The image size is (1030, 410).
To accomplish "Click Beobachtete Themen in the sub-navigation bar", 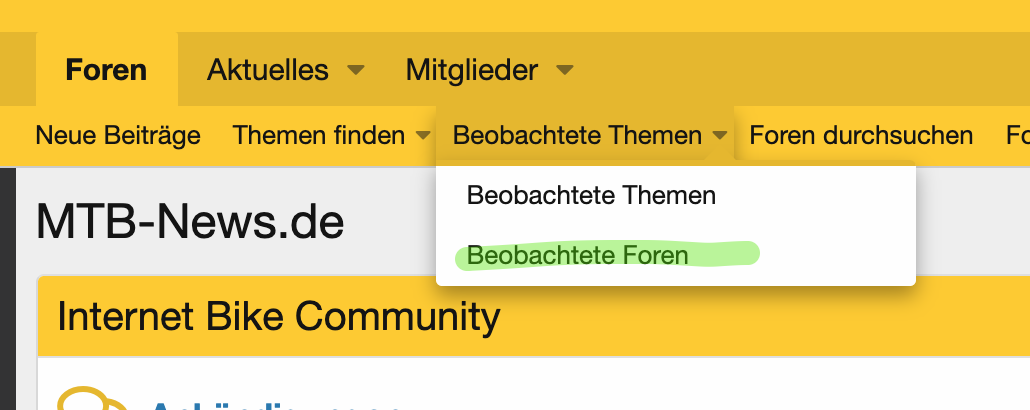I will click(x=577, y=135).
